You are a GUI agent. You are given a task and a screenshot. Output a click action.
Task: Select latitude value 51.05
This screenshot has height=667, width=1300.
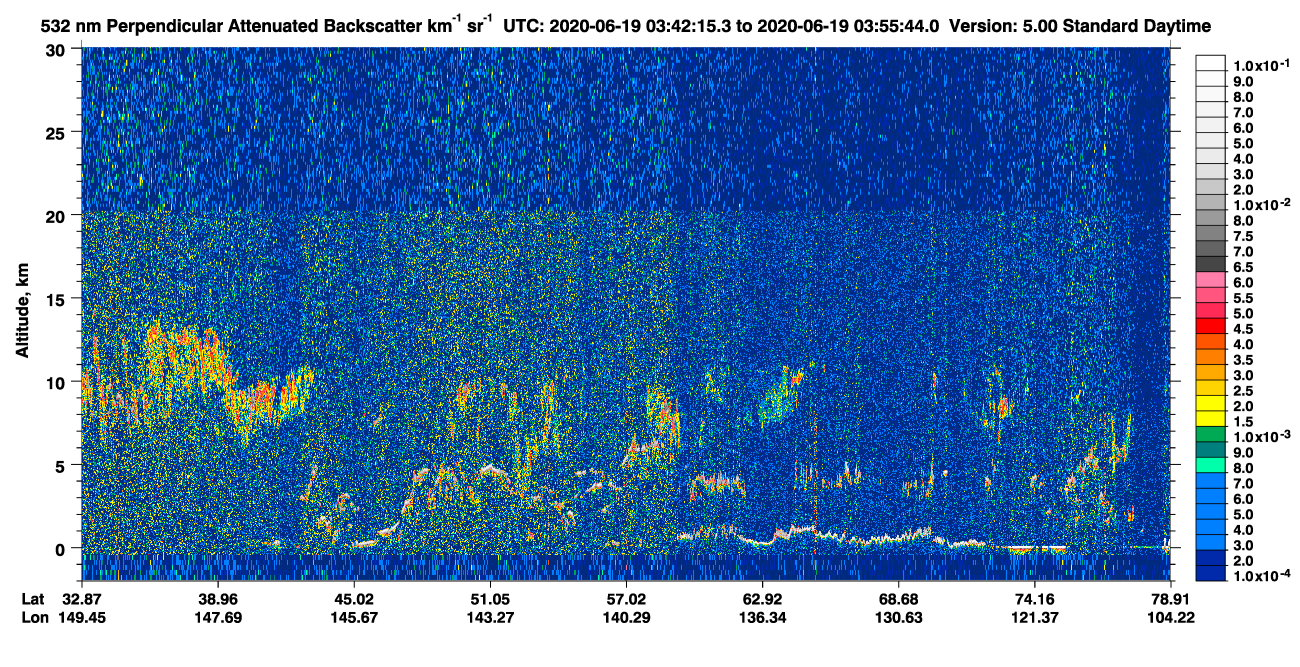coord(490,599)
